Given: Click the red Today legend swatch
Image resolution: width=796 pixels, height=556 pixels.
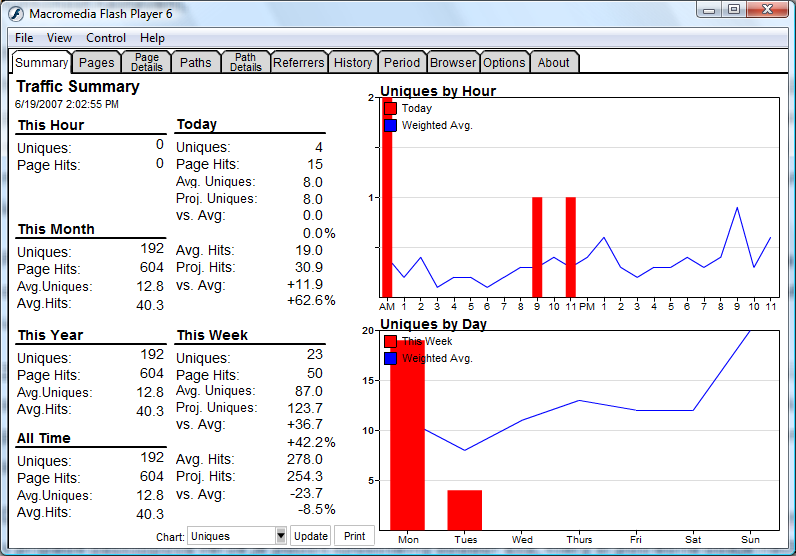Looking at the screenshot, I should (x=390, y=108).
